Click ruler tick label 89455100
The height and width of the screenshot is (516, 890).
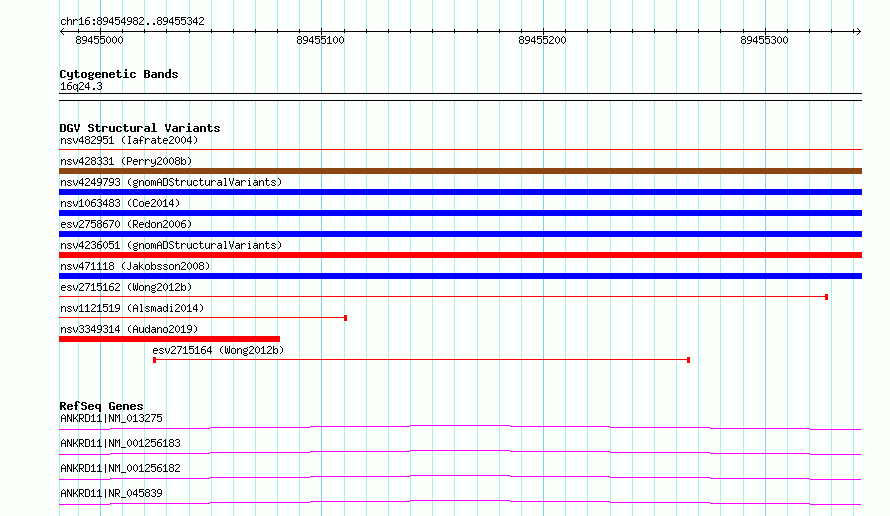click(x=320, y=40)
